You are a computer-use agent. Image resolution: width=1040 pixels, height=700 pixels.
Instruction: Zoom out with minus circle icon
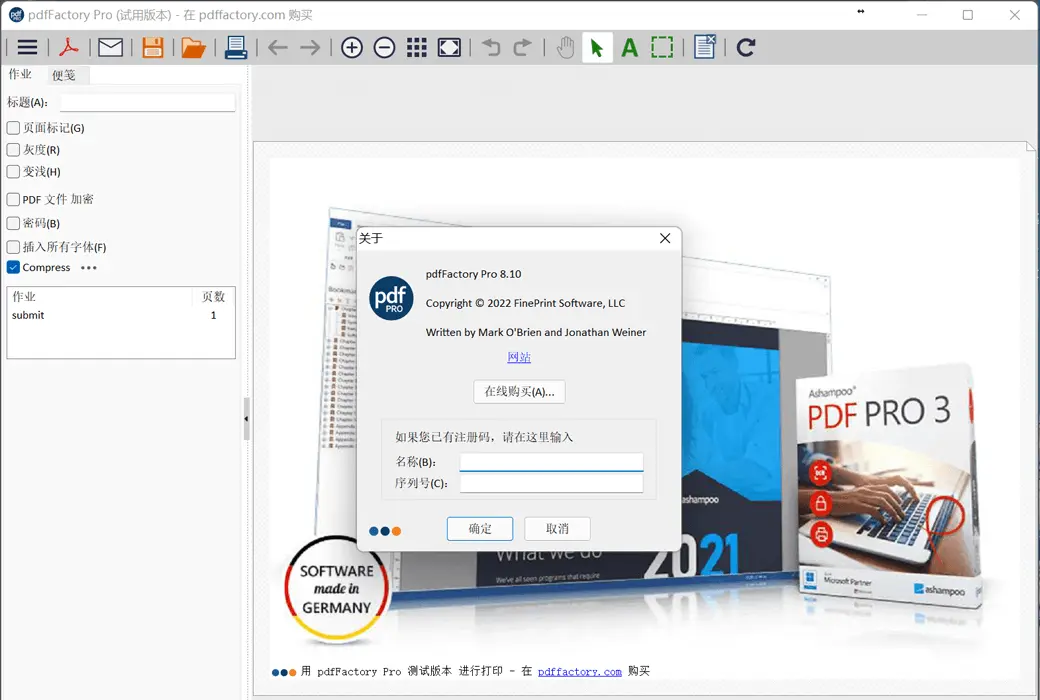(x=384, y=47)
